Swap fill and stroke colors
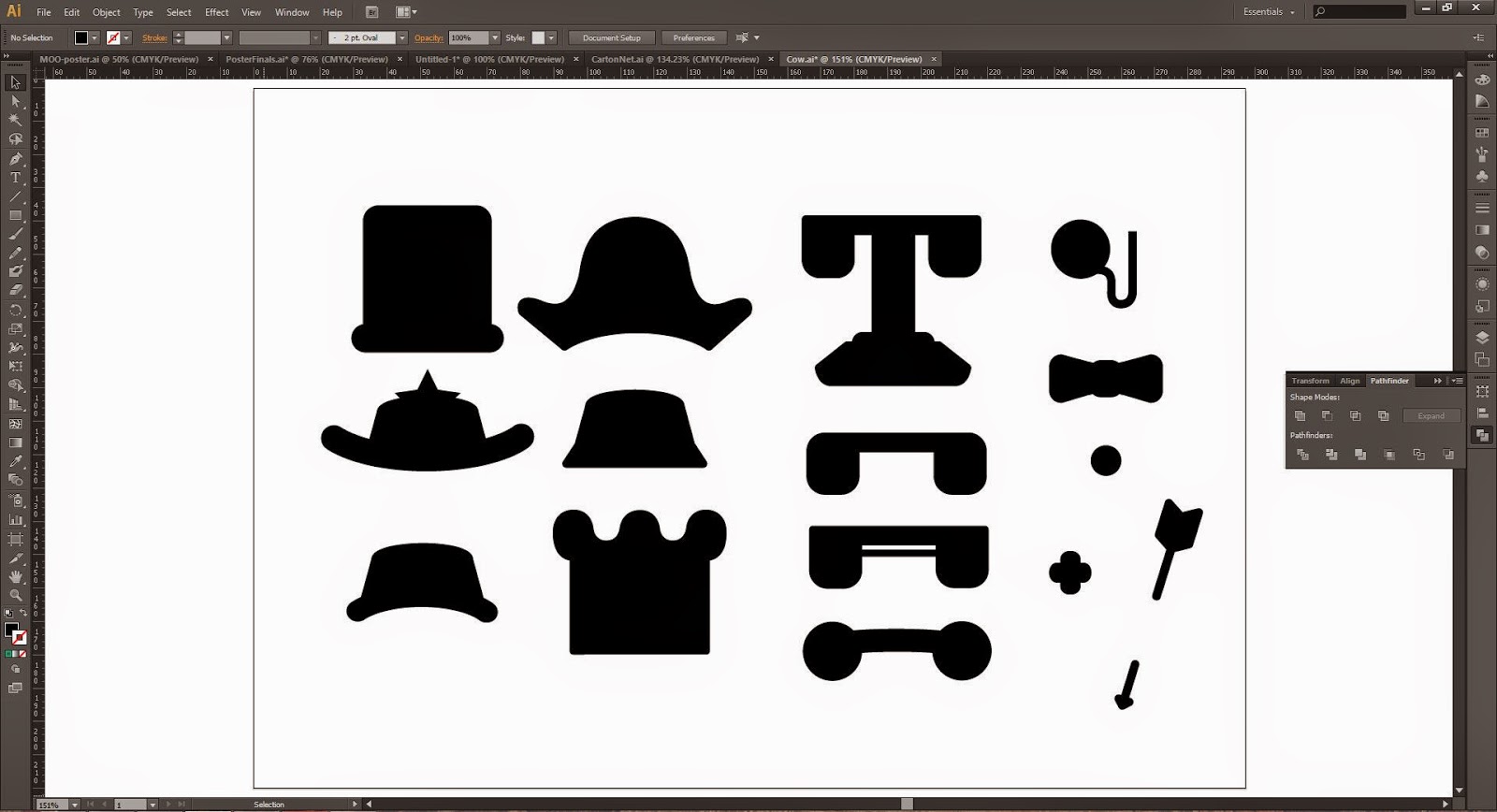Viewport: 1497px width, 812px height. click(23, 614)
